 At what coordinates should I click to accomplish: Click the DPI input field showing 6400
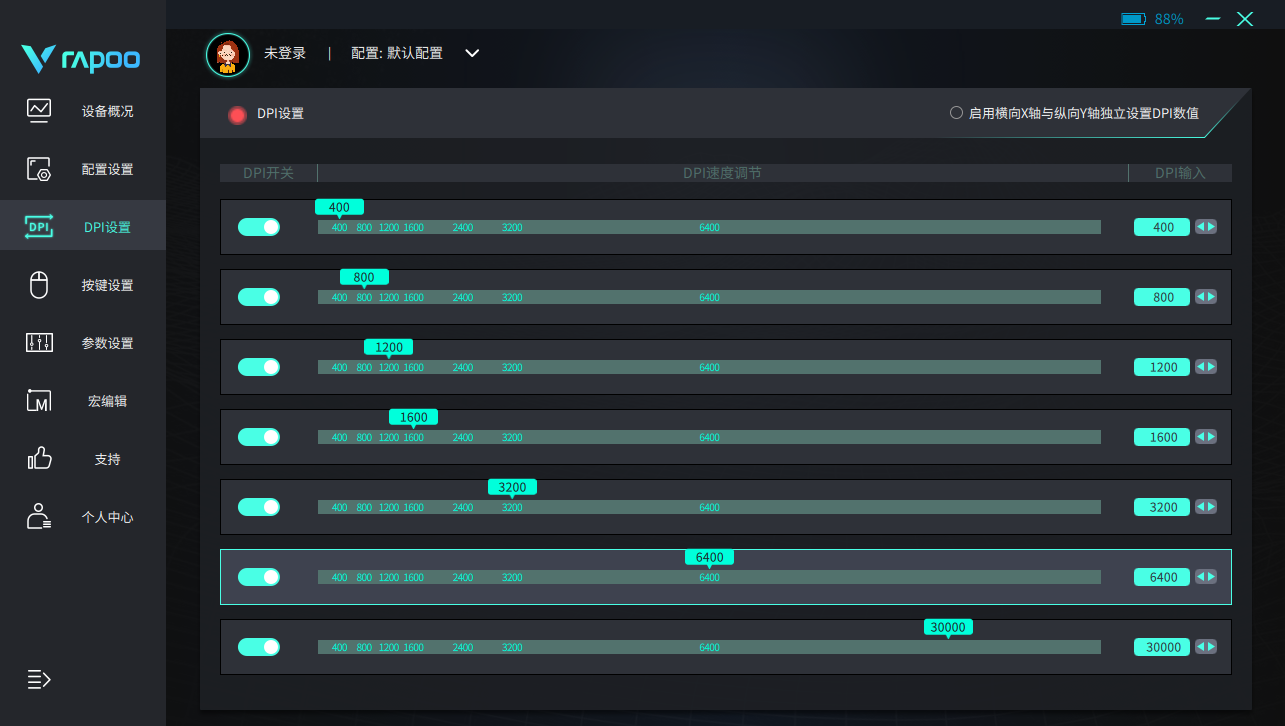tap(1162, 577)
